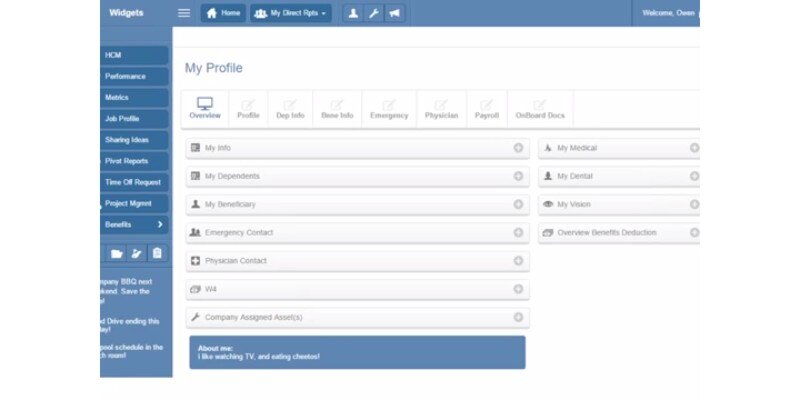Image resolution: width=800 pixels, height=400 pixels.
Task: Expand My Medical section plus icon
Action: (694, 148)
